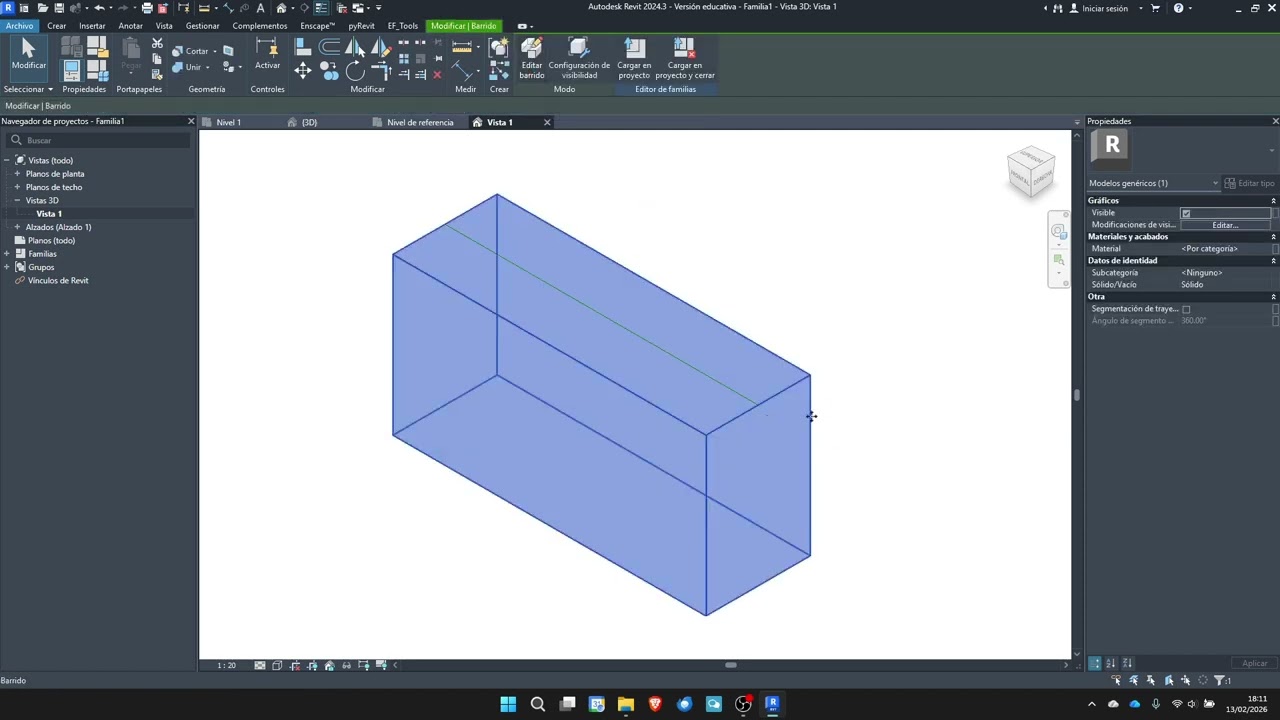Open the Insertar ribbon tab

point(92,26)
